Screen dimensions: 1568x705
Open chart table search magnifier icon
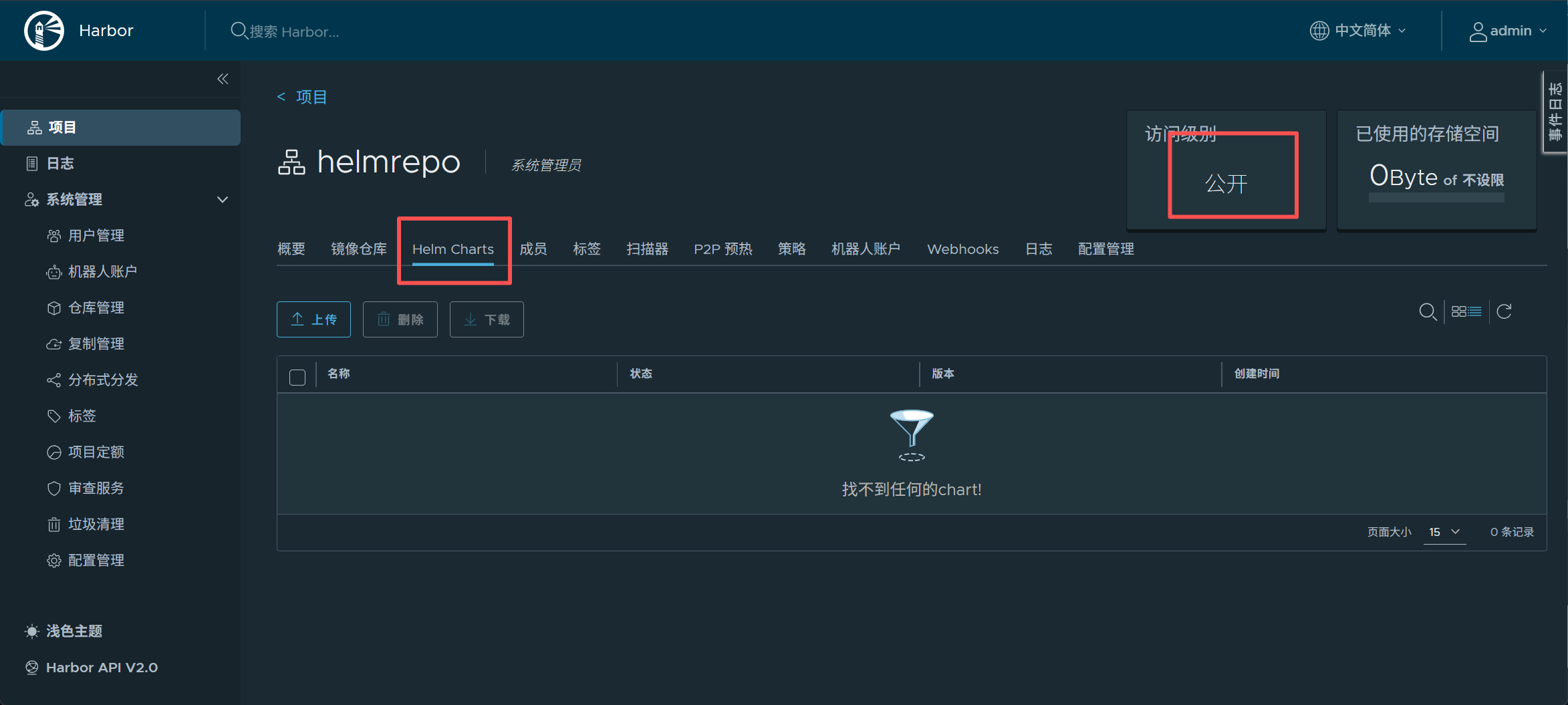[1428, 312]
